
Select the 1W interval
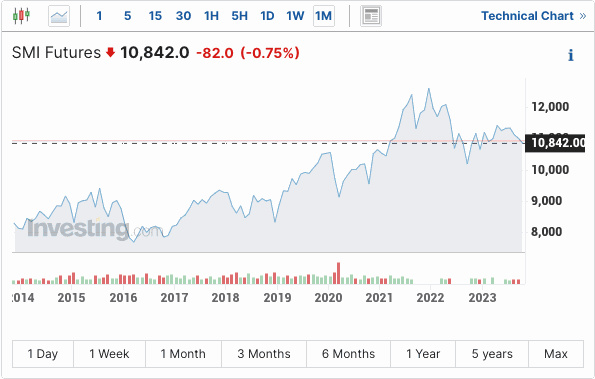click(x=295, y=16)
